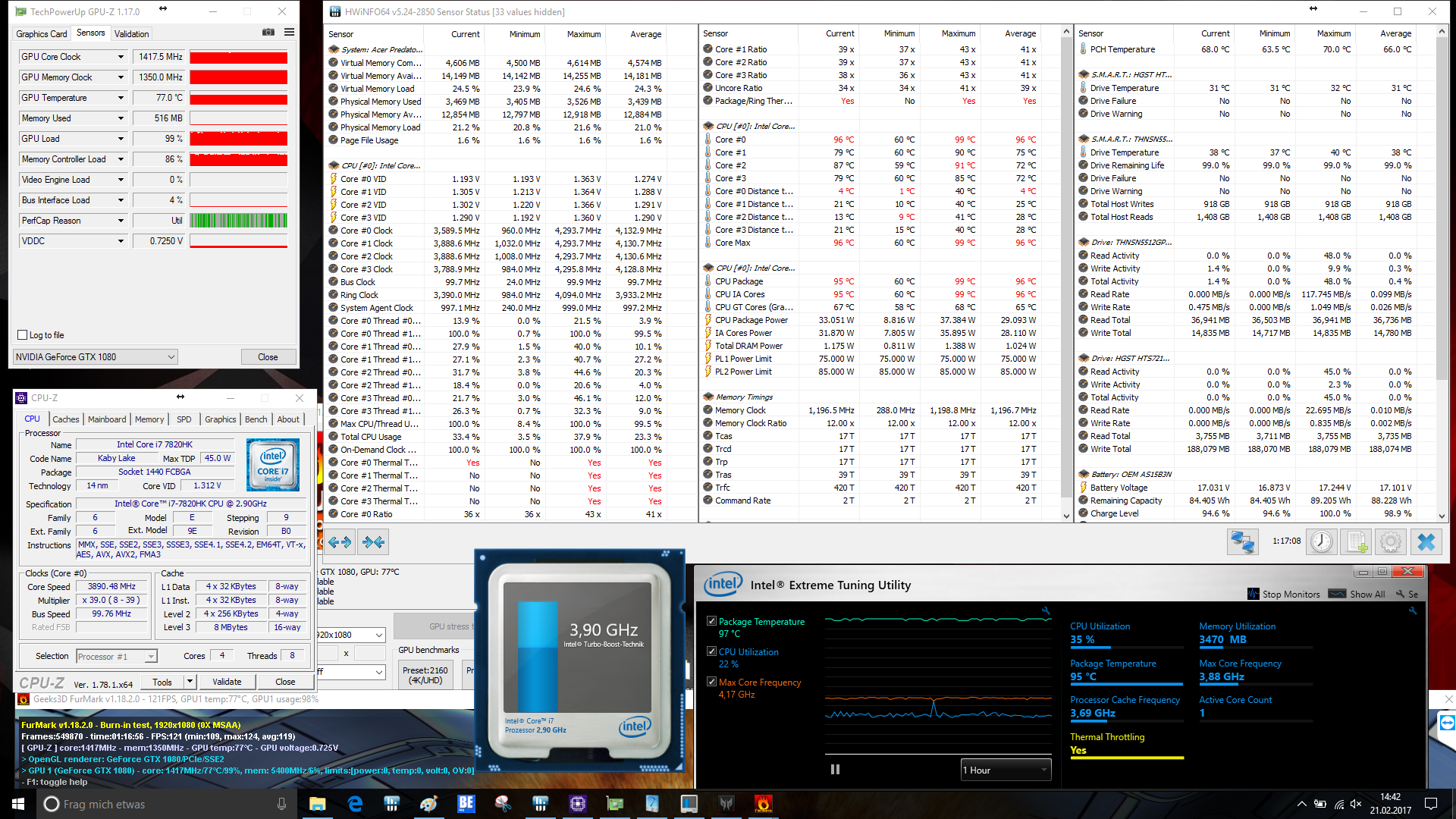Enable the Log to file checkbox
1456x819 pixels.
click(23, 335)
